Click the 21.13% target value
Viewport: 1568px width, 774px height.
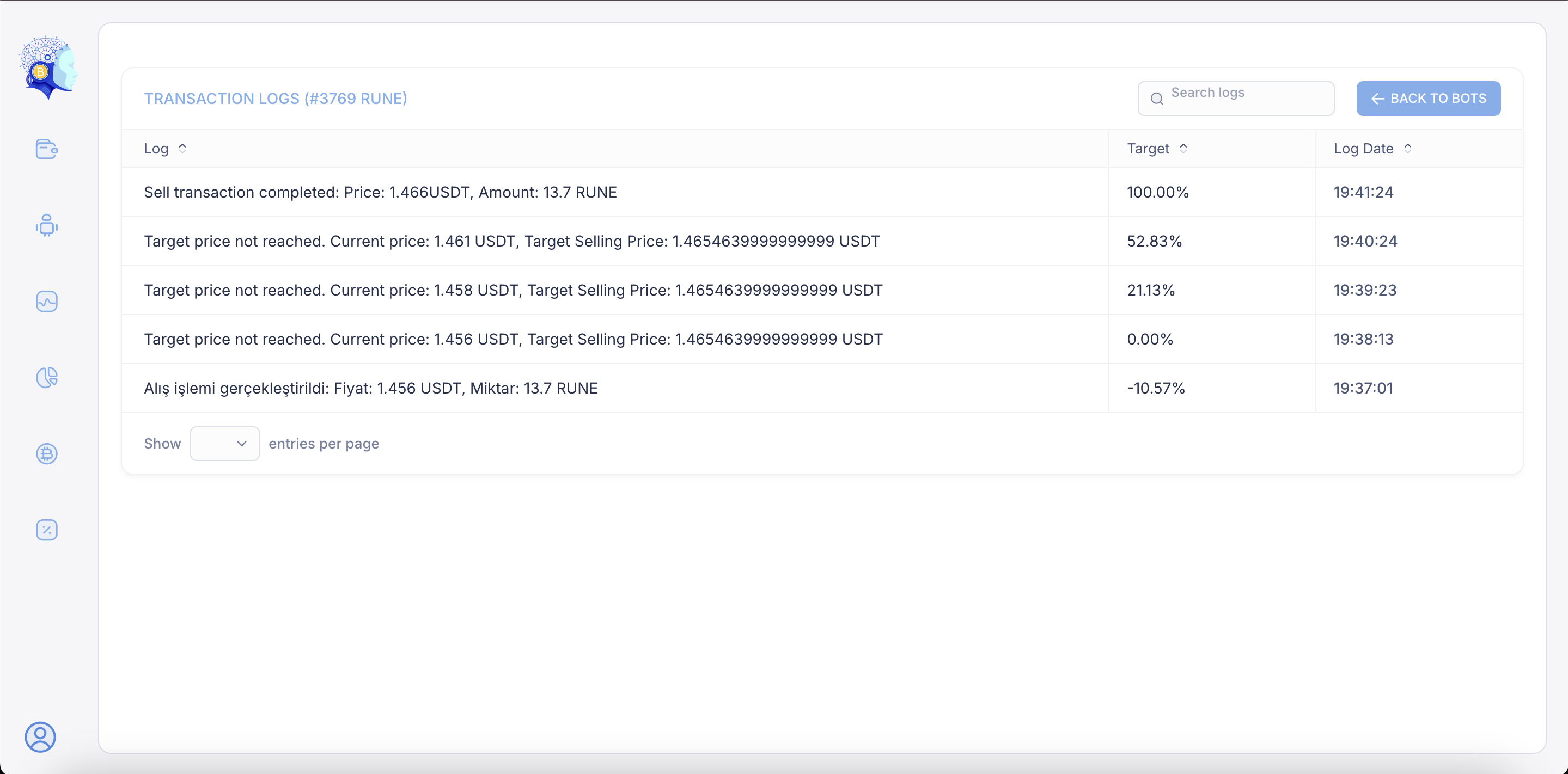1151,290
